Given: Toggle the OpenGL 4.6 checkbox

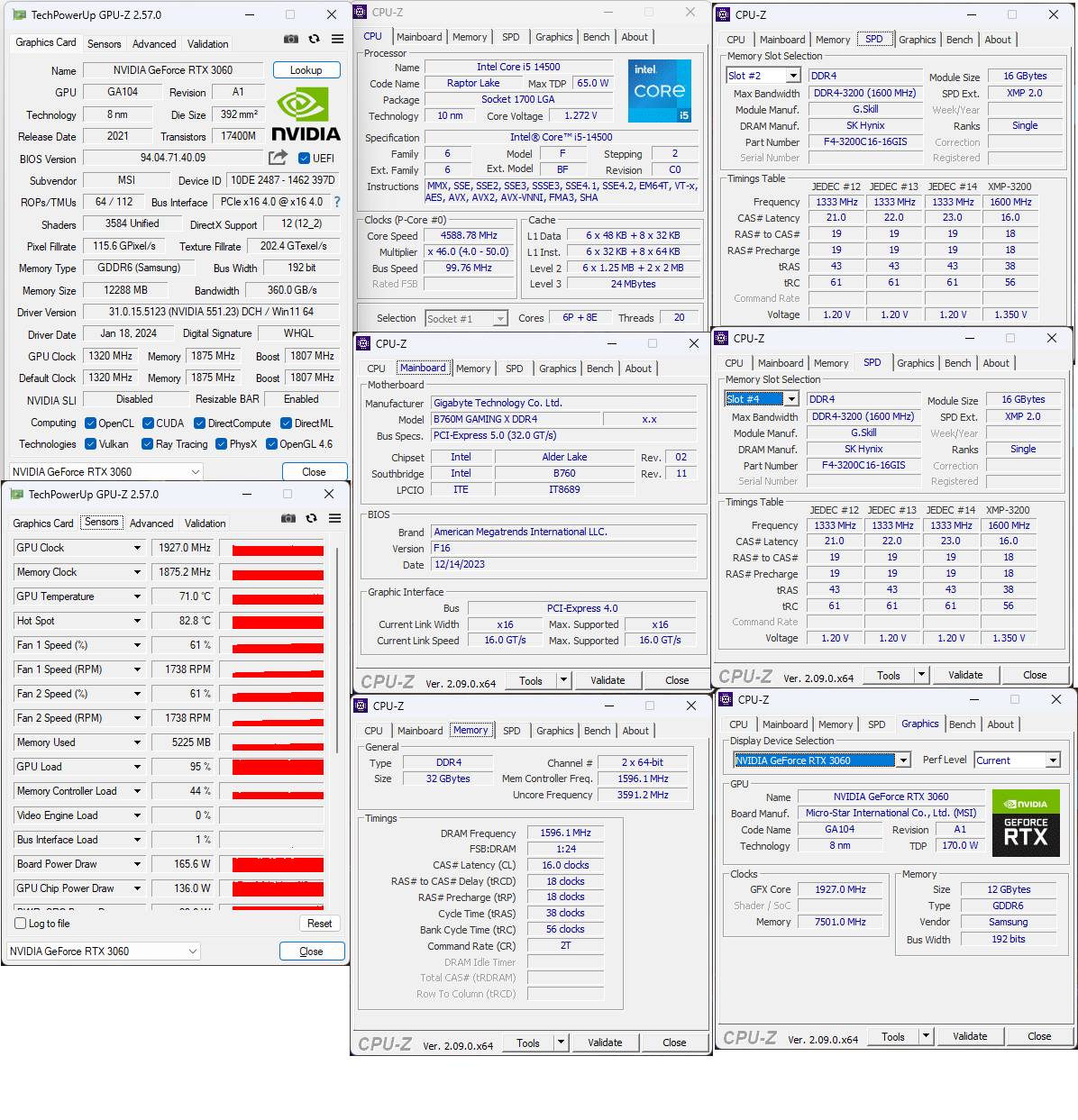Looking at the screenshot, I should tap(271, 444).
